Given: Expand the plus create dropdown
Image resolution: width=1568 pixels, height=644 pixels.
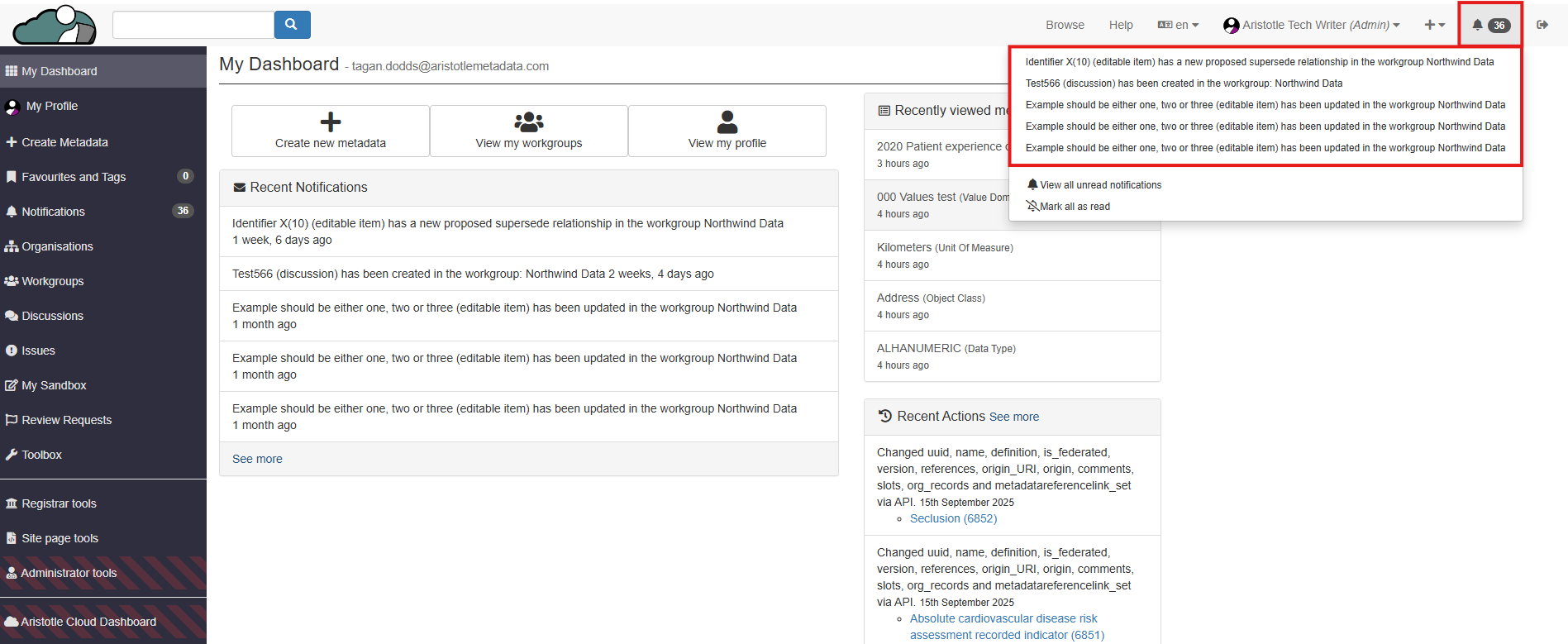Looking at the screenshot, I should click(x=1434, y=25).
